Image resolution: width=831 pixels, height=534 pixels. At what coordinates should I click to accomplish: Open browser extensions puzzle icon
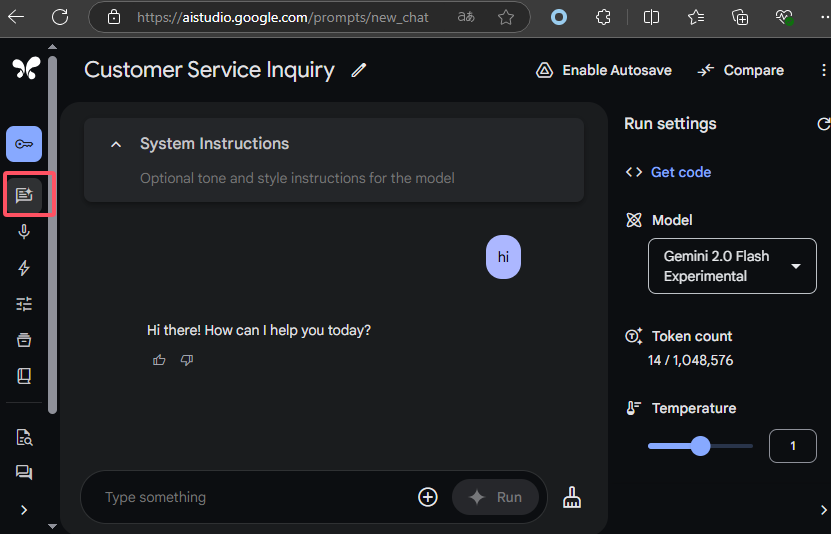(603, 17)
